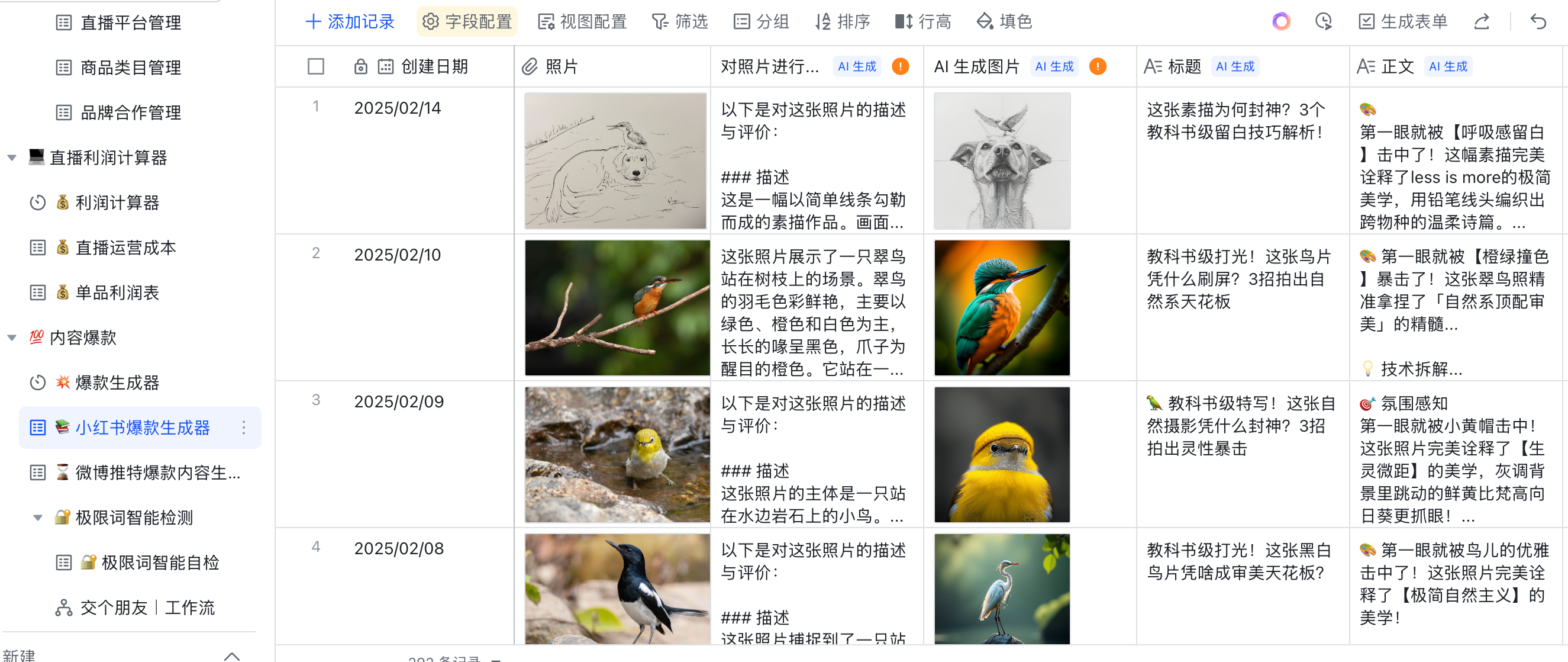Click the 生成表单 button

point(1402,22)
